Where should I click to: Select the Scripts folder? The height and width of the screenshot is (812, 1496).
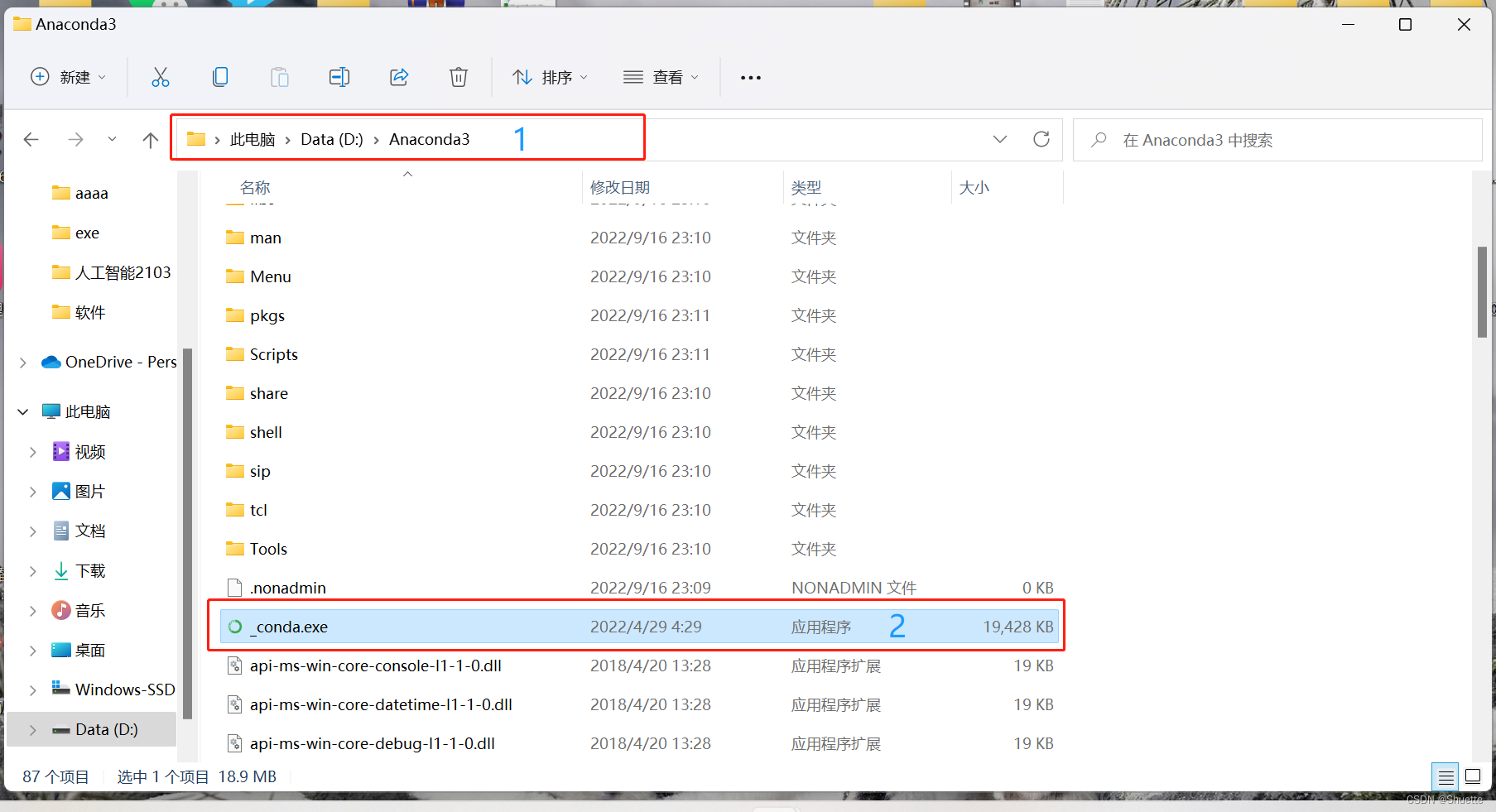coord(274,354)
